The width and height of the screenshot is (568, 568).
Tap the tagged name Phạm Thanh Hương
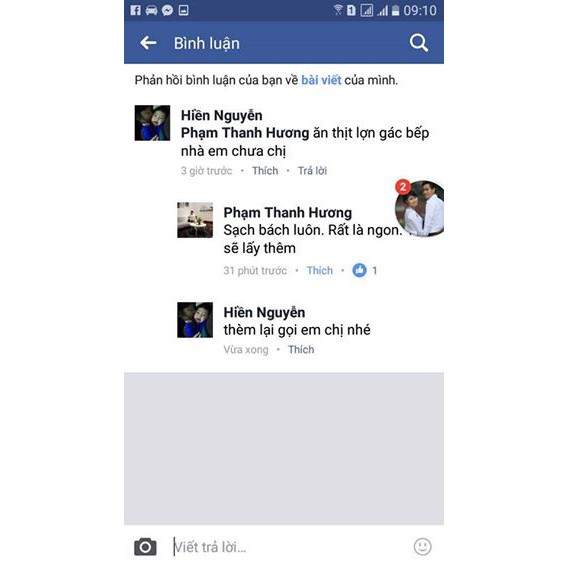coord(245,133)
